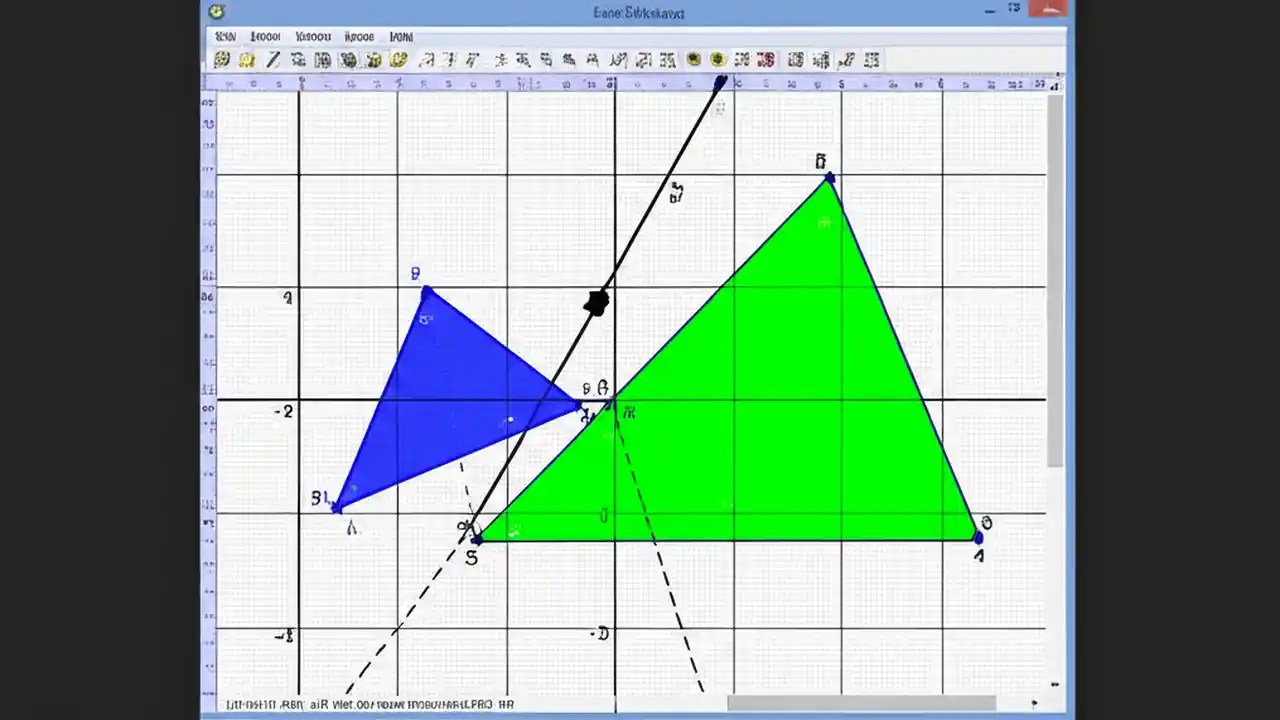Click the green sphere icon on the toolbar
The width and height of the screenshot is (1280, 720).
click(x=693, y=60)
